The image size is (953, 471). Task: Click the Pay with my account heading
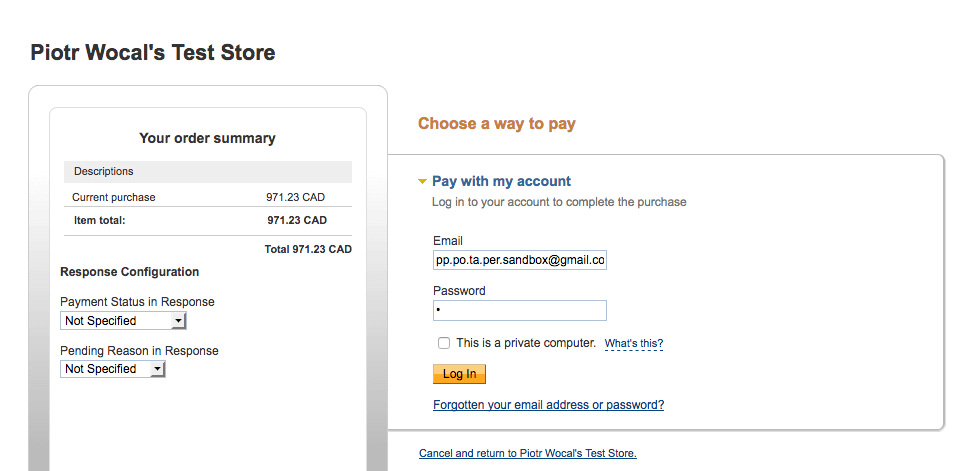point(501,181)
